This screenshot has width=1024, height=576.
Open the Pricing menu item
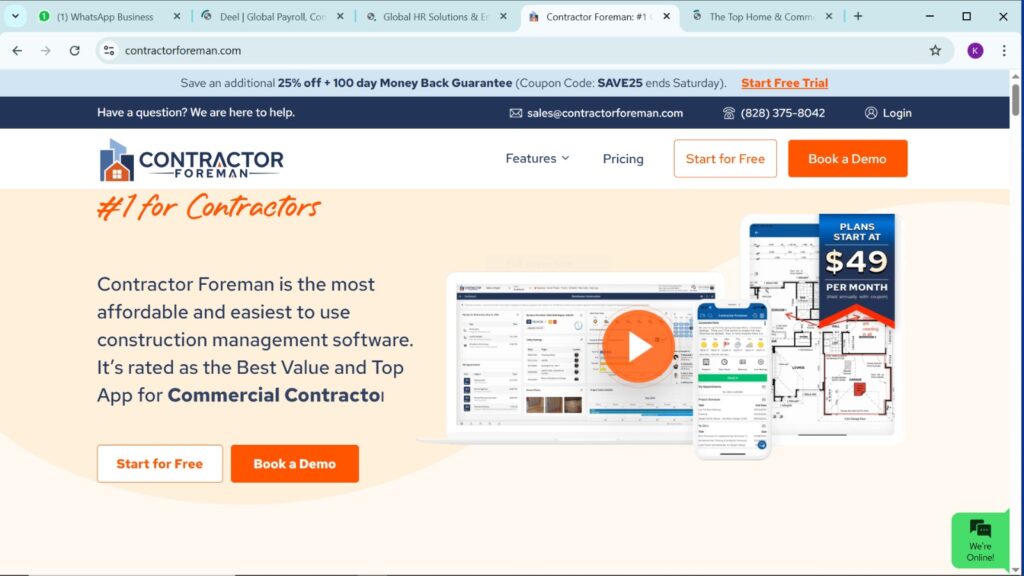(622, 159)
